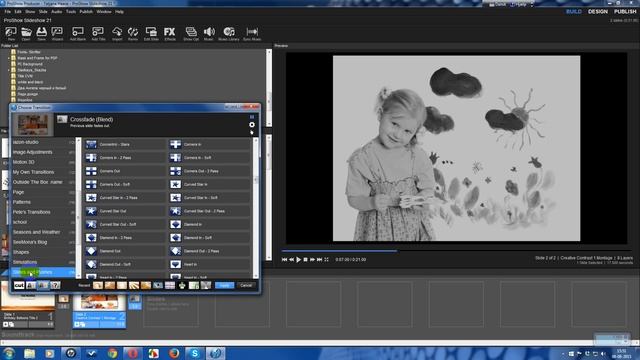The height and width of the screenshot is (360, 640).
Task: Click the Remix toolbar icon
Action: [133, 33]
